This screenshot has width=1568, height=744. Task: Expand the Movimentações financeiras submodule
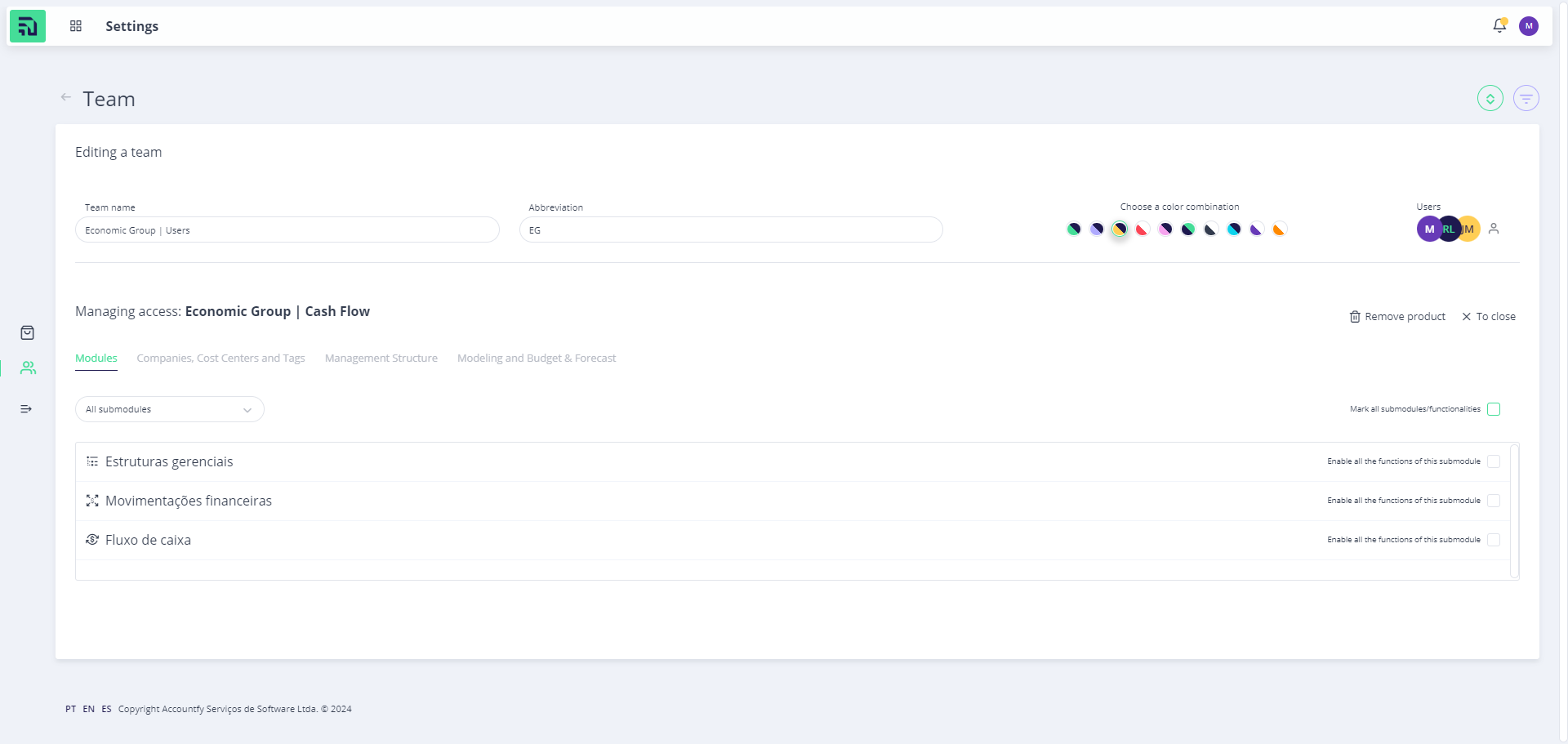[189, 501]
